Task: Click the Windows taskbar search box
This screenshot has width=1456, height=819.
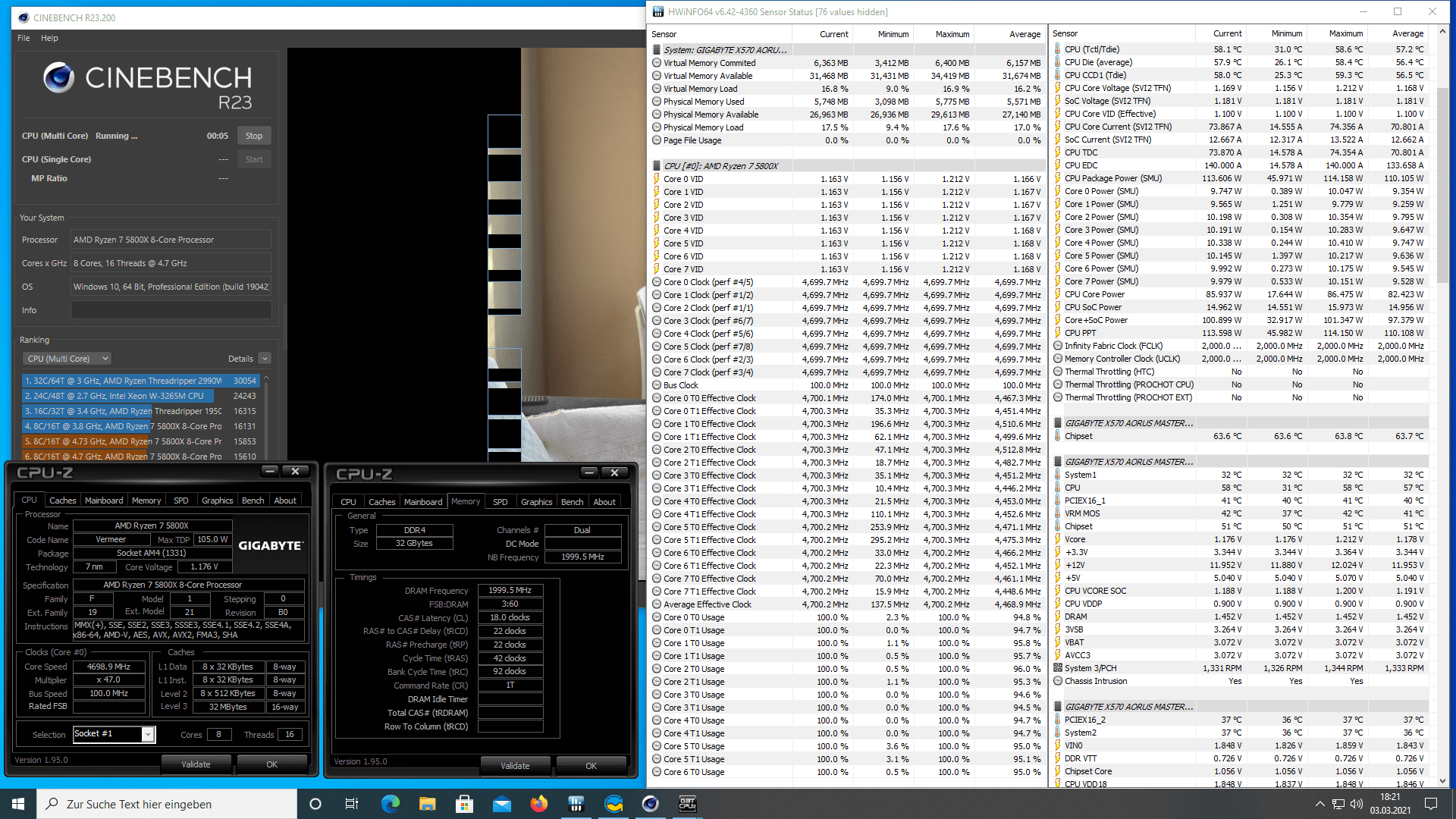Action: (167, 804)
